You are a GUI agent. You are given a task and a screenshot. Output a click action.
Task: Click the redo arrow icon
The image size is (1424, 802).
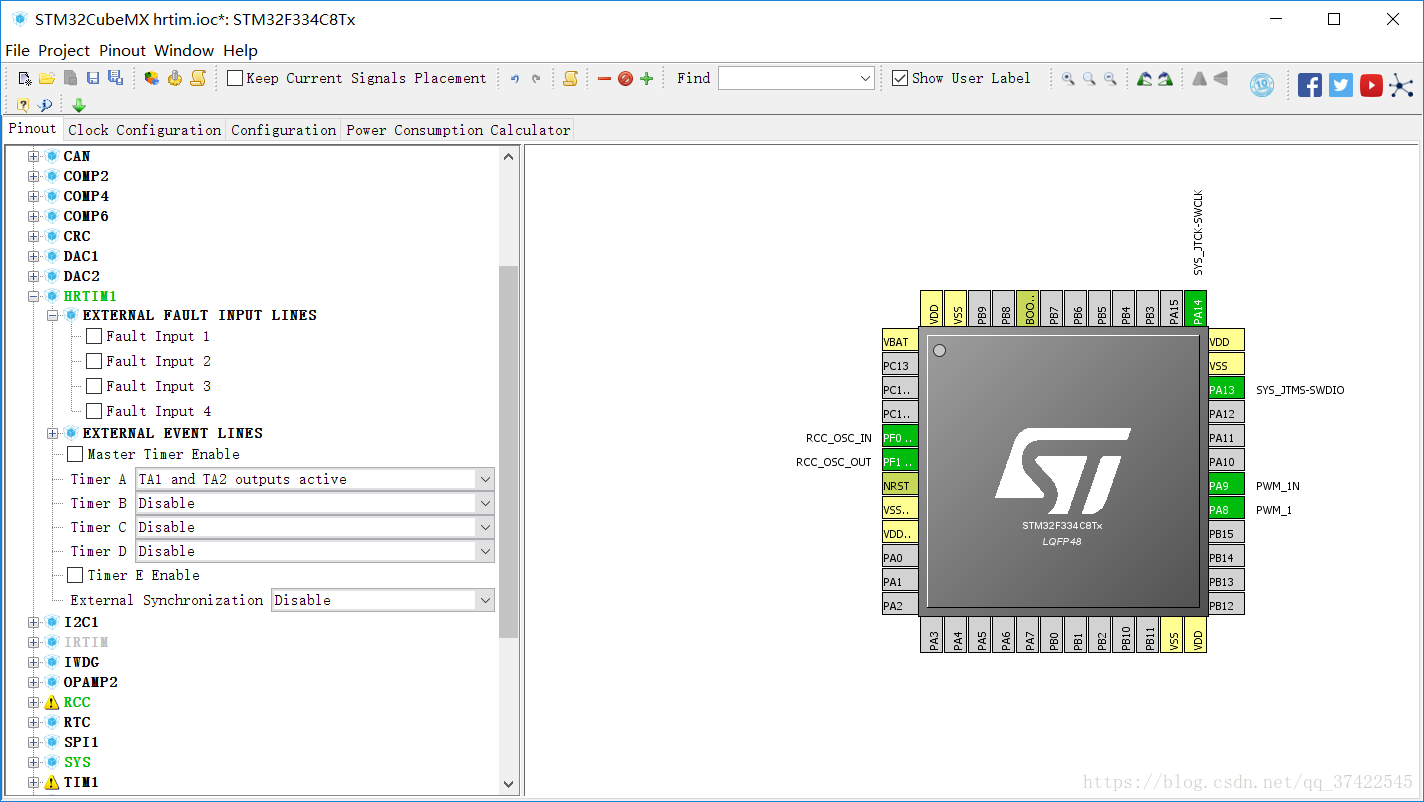click(536, 78)
